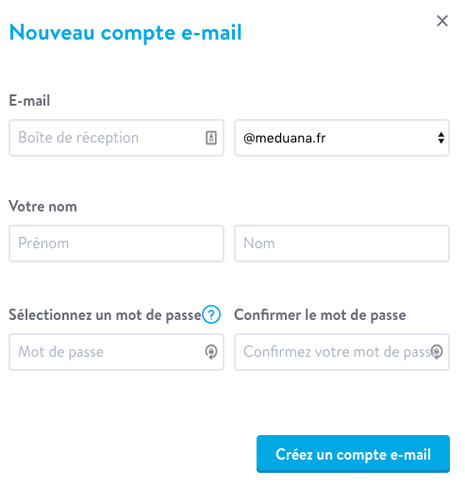This screenshot has height=487, width=465.
Task: Click into the Nom text field
Action: tap(342, 243)
